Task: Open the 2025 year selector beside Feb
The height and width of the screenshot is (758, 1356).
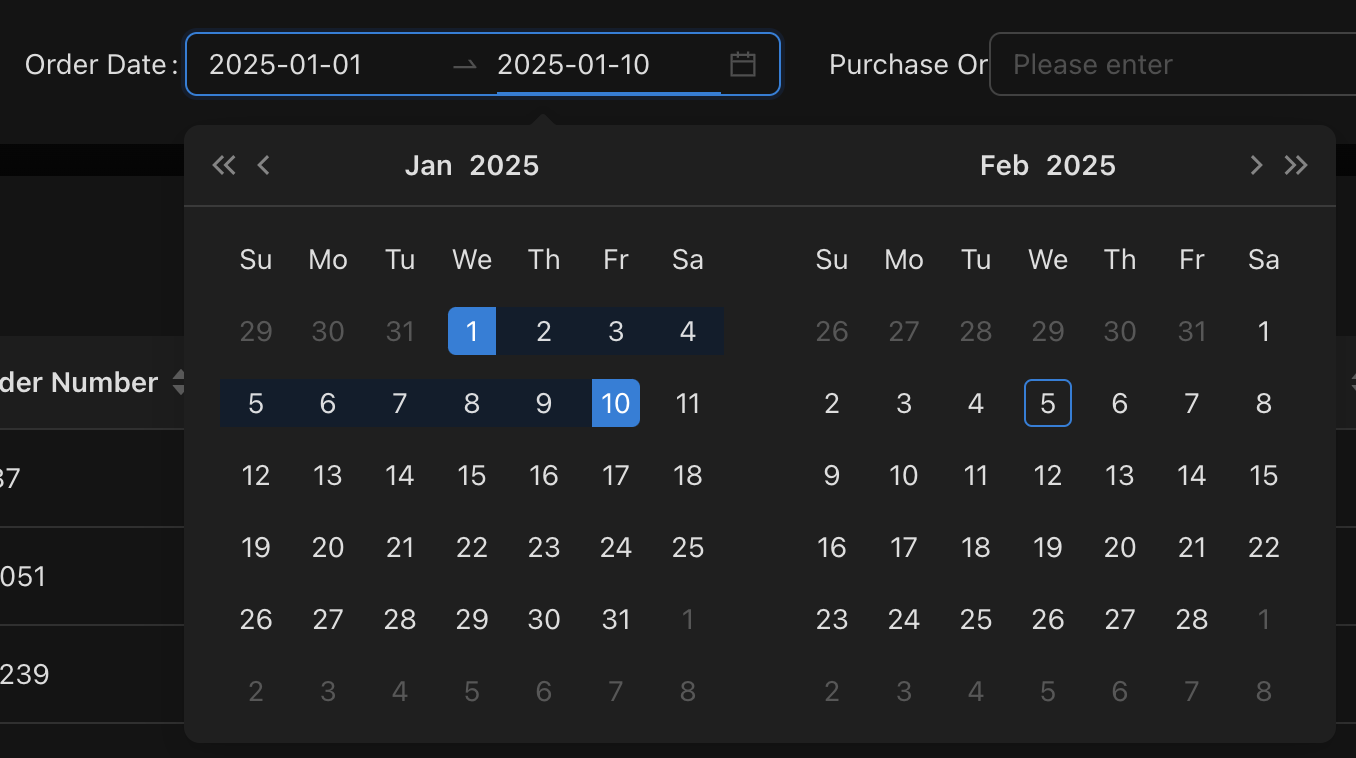Action: point(1081,165)
